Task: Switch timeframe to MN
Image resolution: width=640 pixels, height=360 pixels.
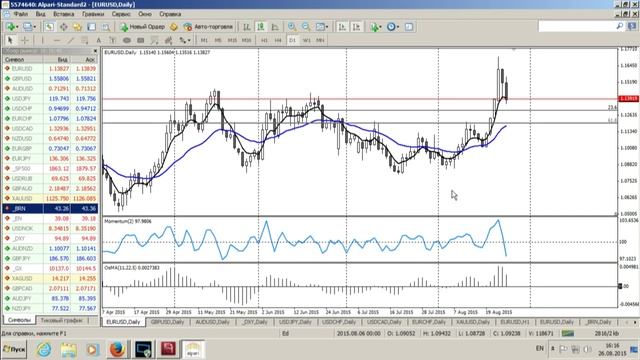Action: (320, 40)
